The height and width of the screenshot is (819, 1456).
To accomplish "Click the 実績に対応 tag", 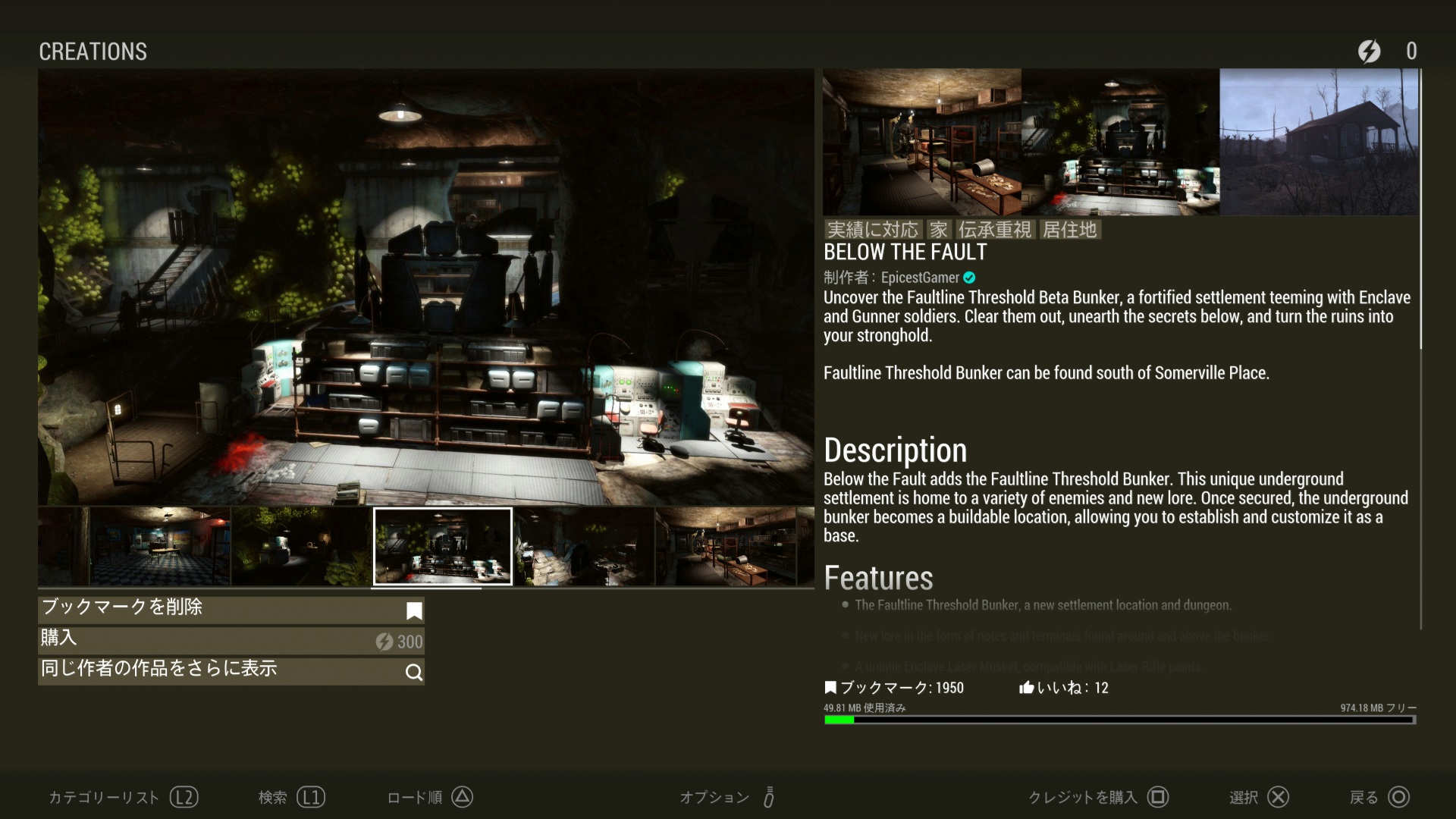I will pos(873,230).
